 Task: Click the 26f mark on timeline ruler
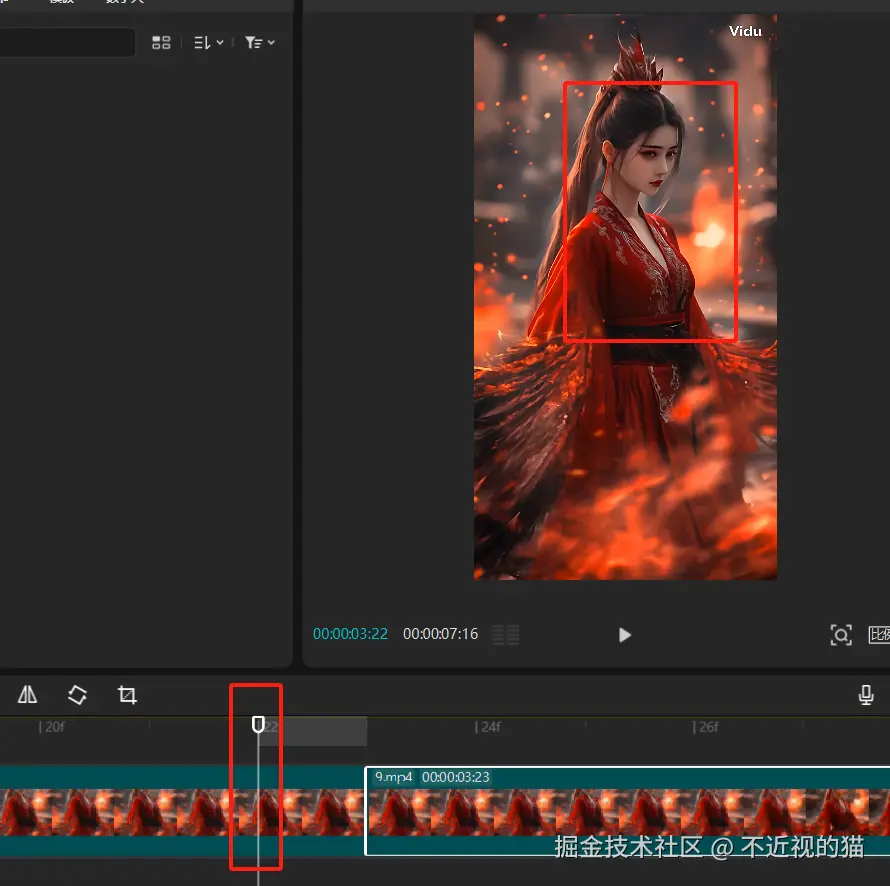706,727
